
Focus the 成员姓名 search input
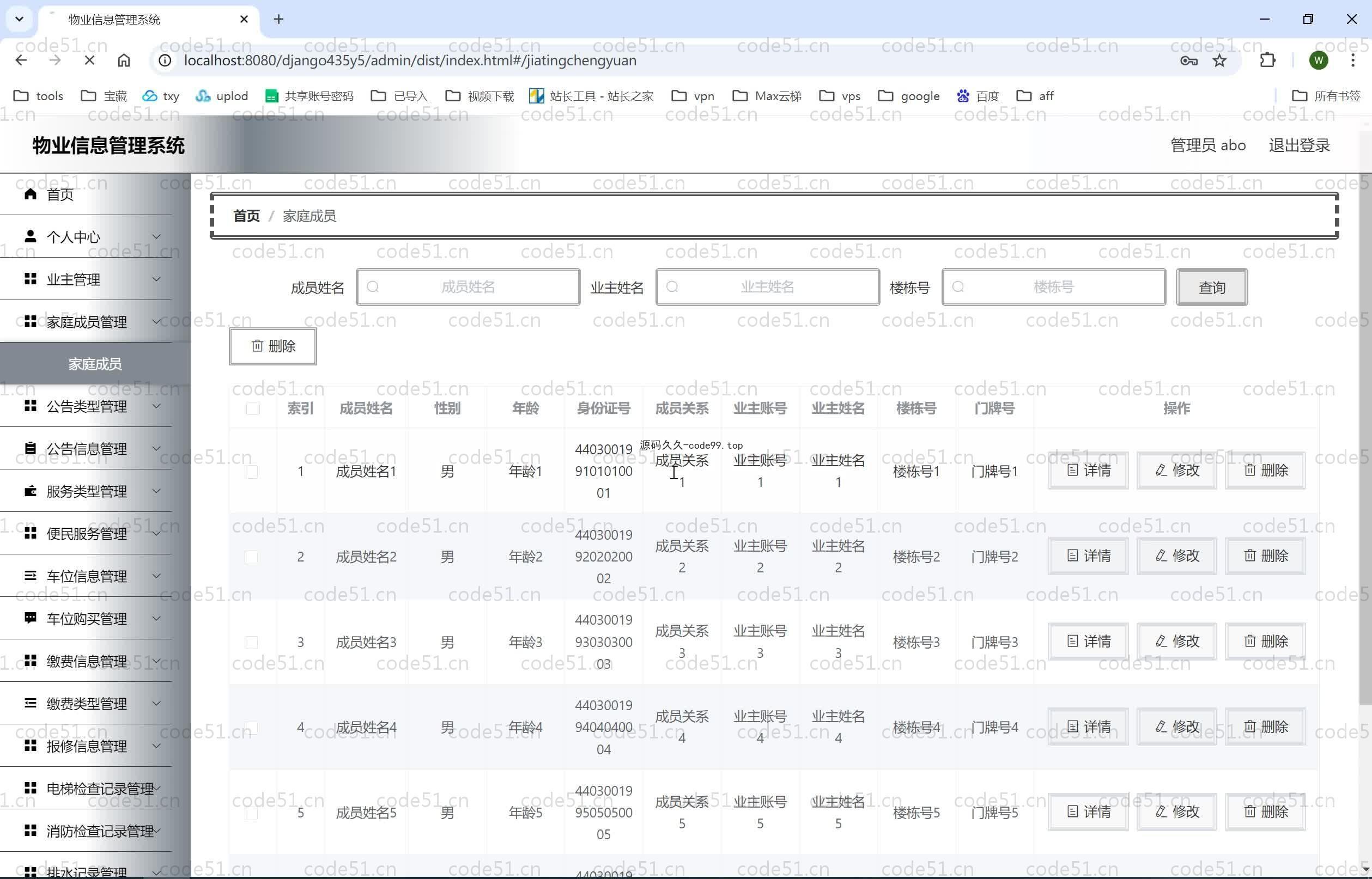coord(468,287)
